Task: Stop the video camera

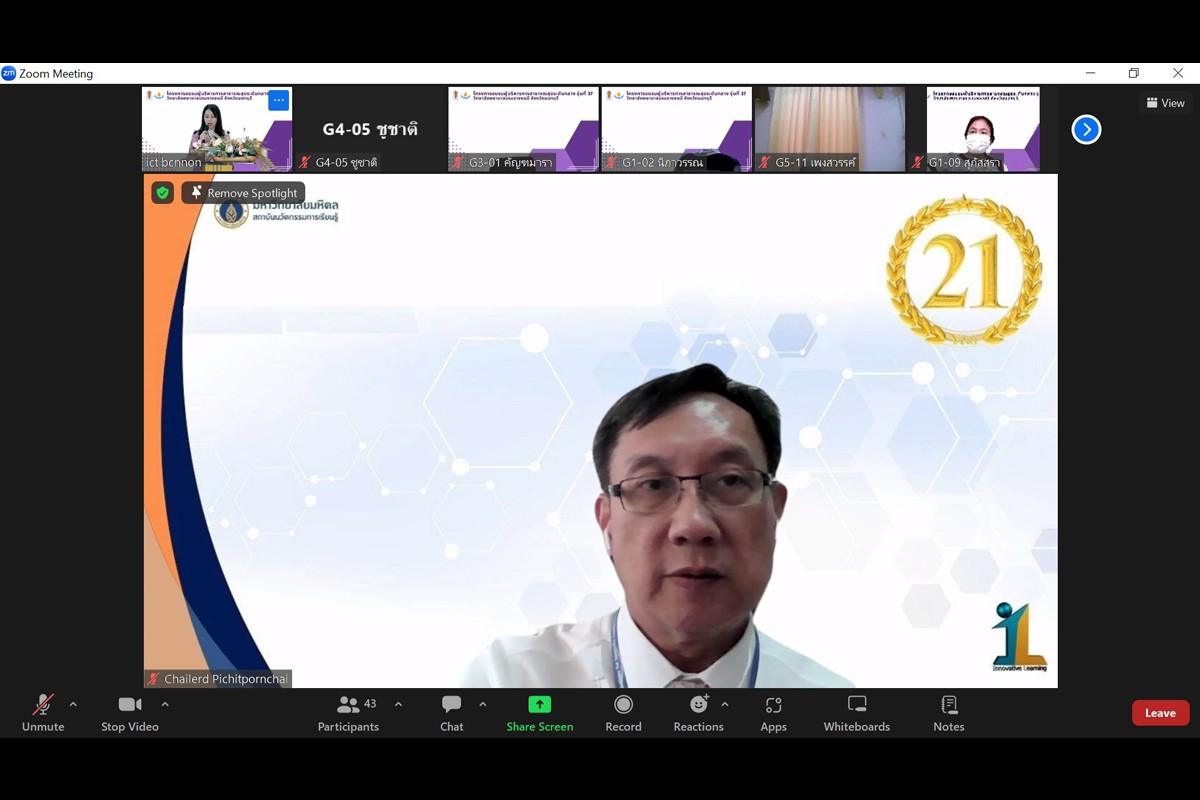Action: click(129, 714)
